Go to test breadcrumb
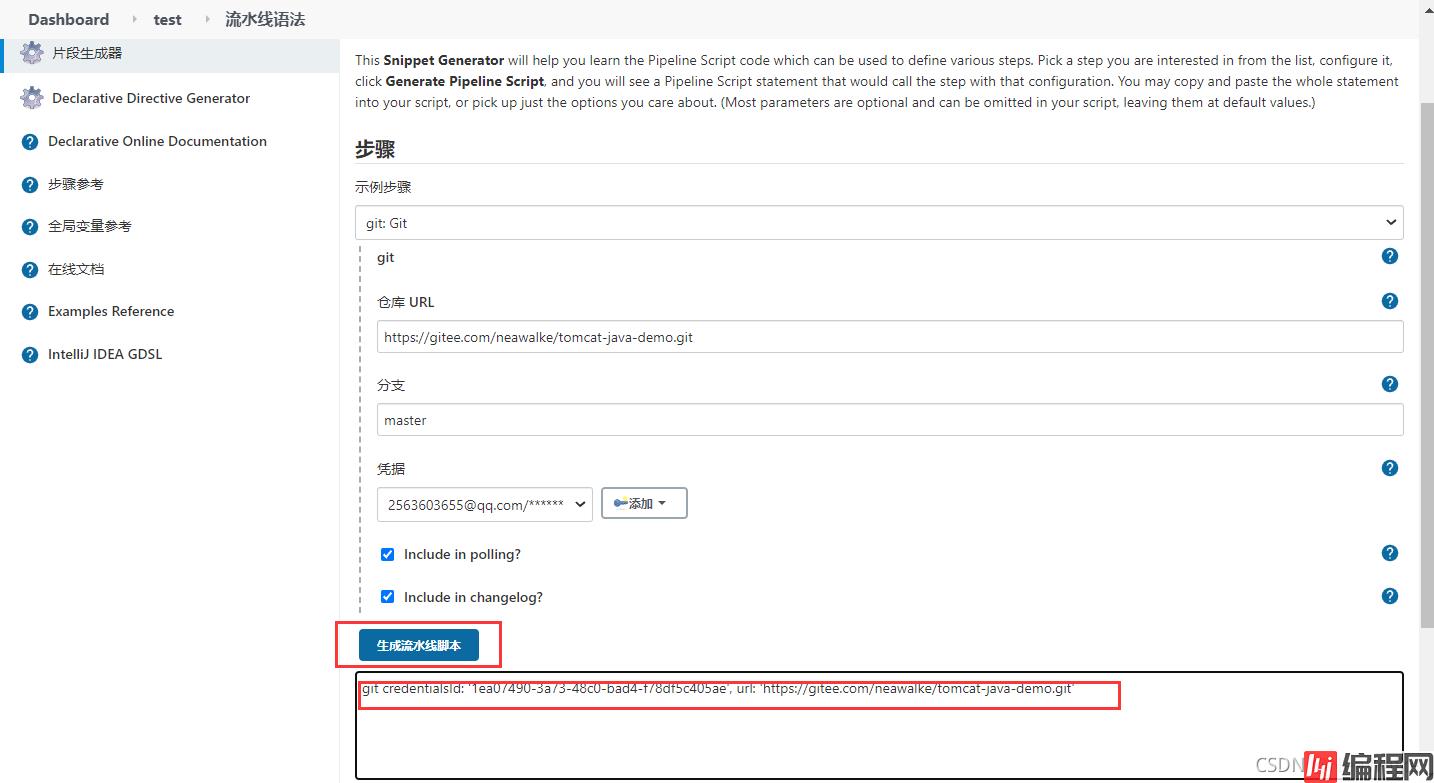The image size is (1434, 783). click(168, 19)
